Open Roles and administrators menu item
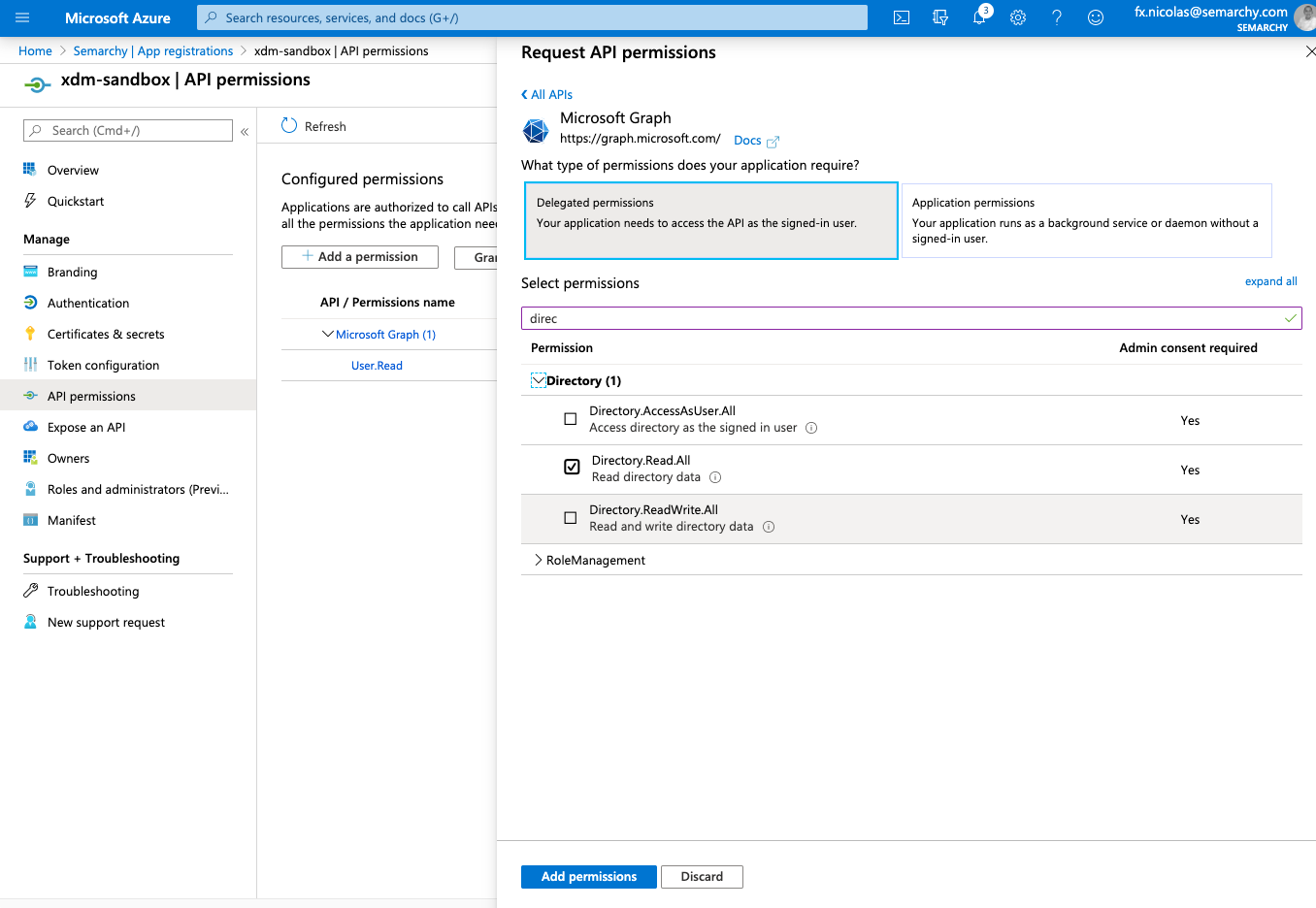Viewport: 1316px width, 908px height. [128, 489]
